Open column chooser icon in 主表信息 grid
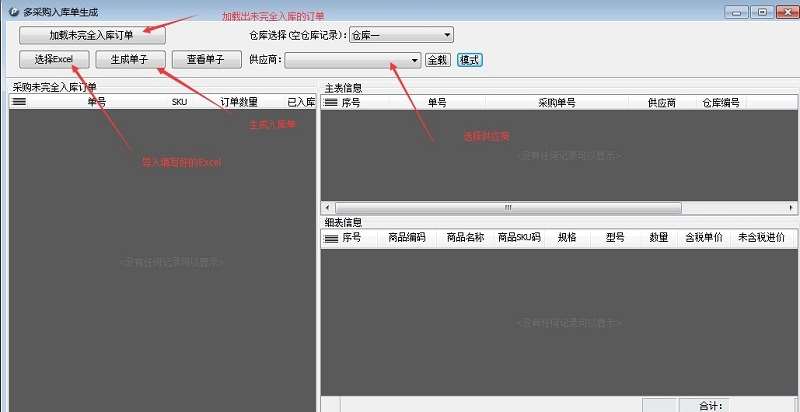Image resolution: width=800 pixels, height=412 pixels. pos(331,102)
